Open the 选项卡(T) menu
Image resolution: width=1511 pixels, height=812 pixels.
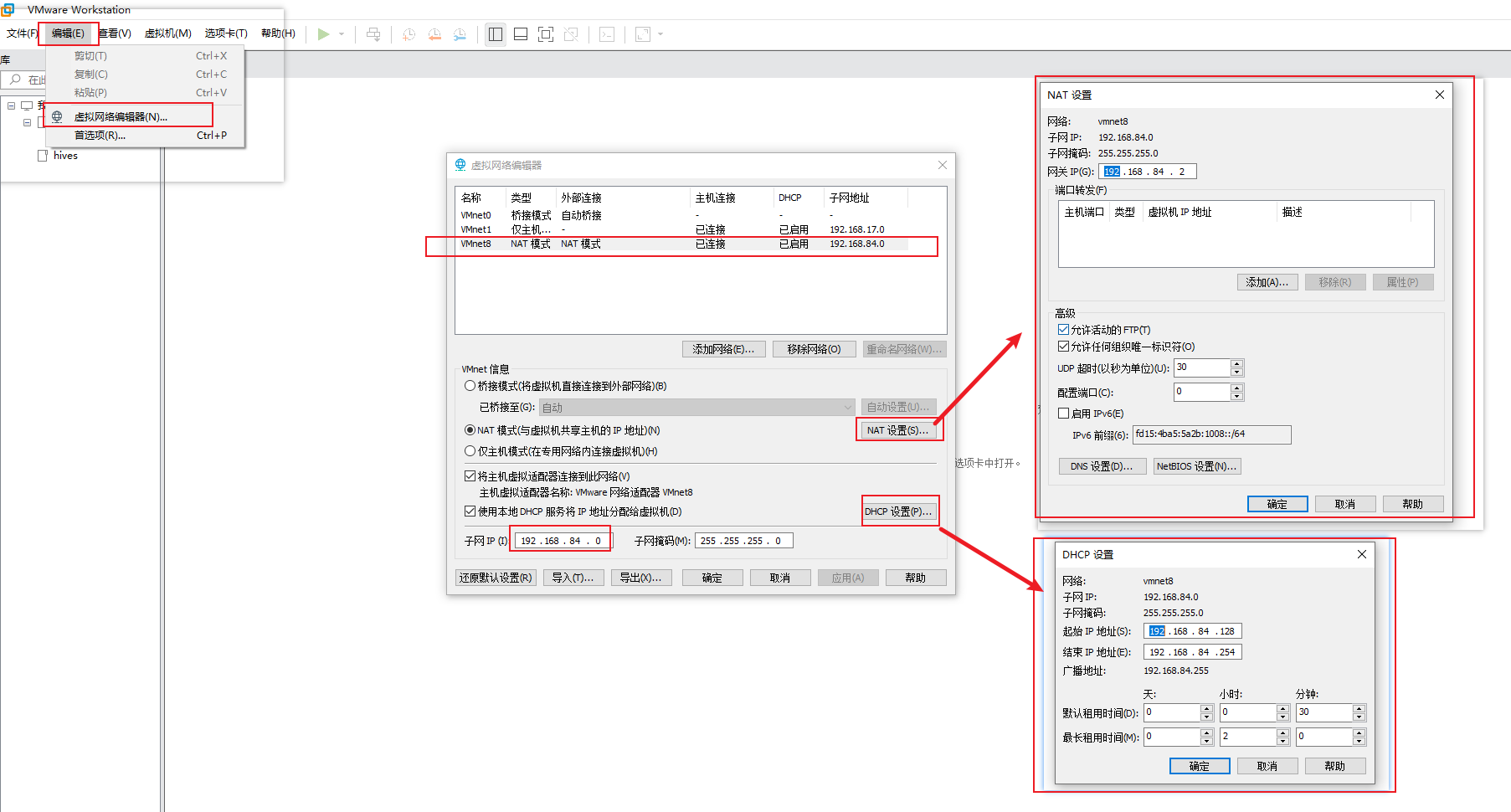(226, 33)
